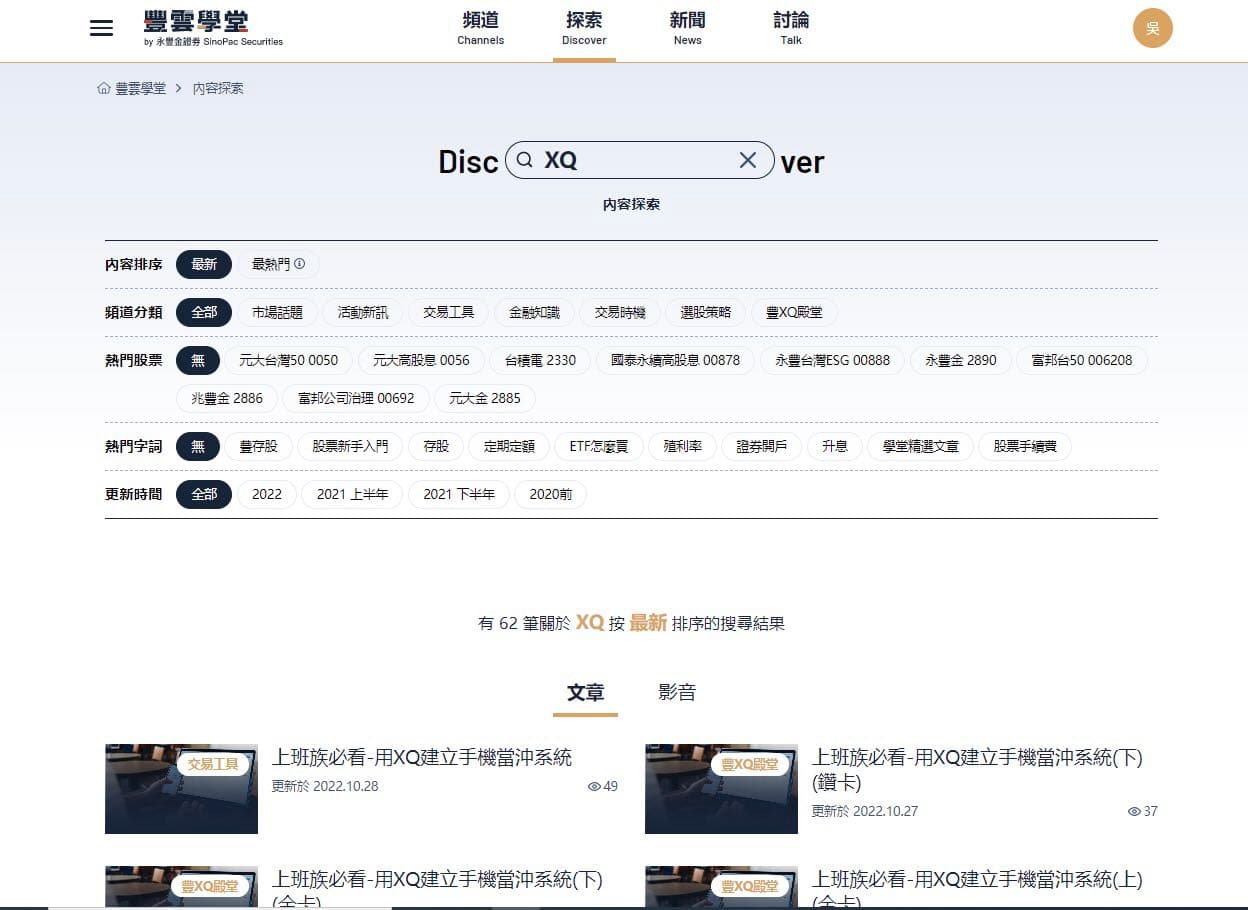Click the info icon beside 最熱門
Image resolution: width=1248 pixels, height=910 pixels.
(x=299, y=264)
